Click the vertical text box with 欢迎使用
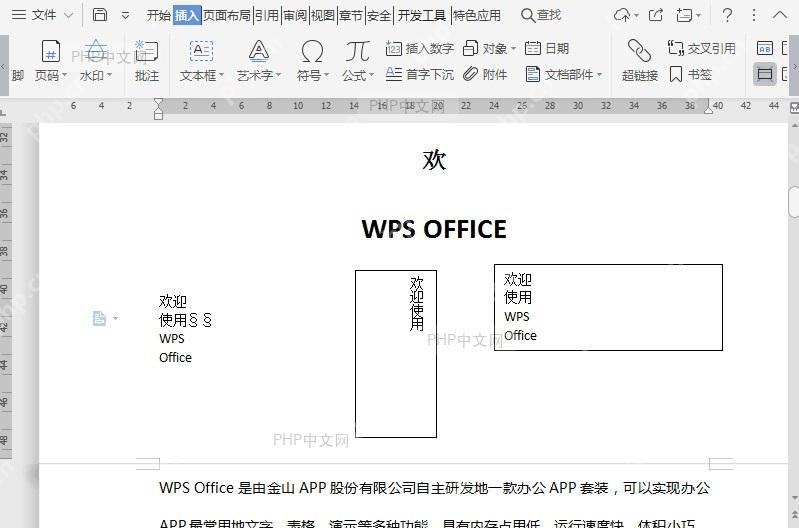This screenshot has height=528, width=799. (396, 354)
